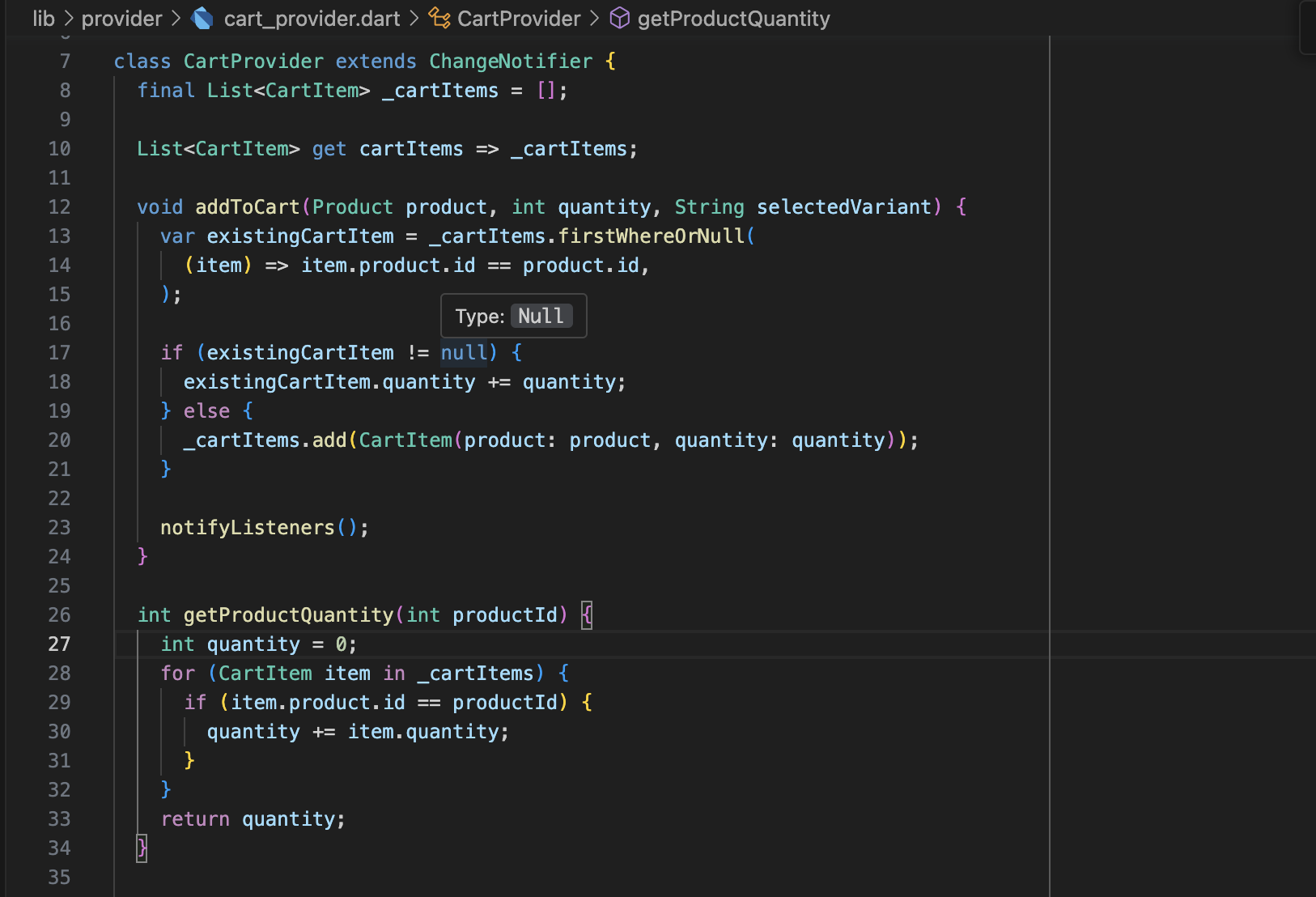Viewport: 1316px width, 897px height.
Task: Click 'existingCartItem' variable on line 13
Action: coord(300,236)
